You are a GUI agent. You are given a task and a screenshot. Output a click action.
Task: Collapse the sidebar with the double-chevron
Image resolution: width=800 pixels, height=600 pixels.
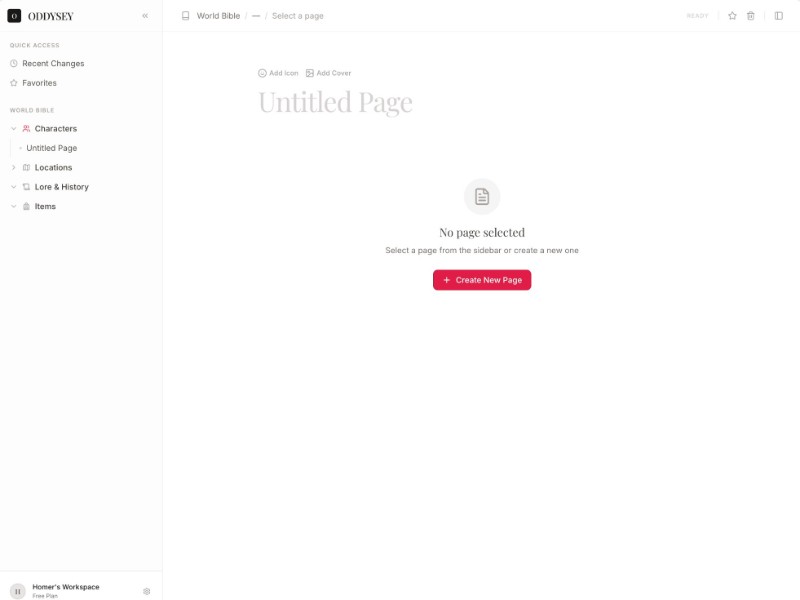point(145,15)
